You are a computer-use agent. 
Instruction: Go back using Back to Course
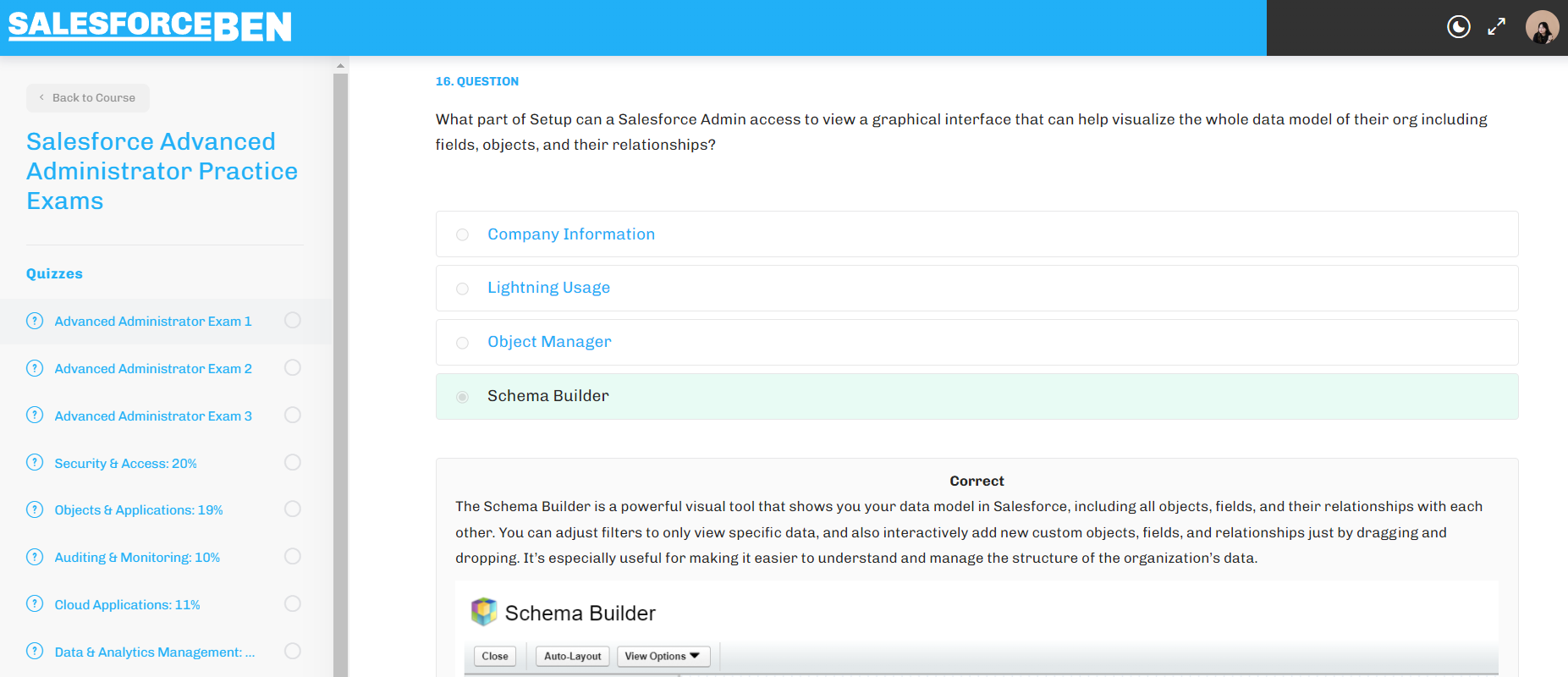pos(88,98)
